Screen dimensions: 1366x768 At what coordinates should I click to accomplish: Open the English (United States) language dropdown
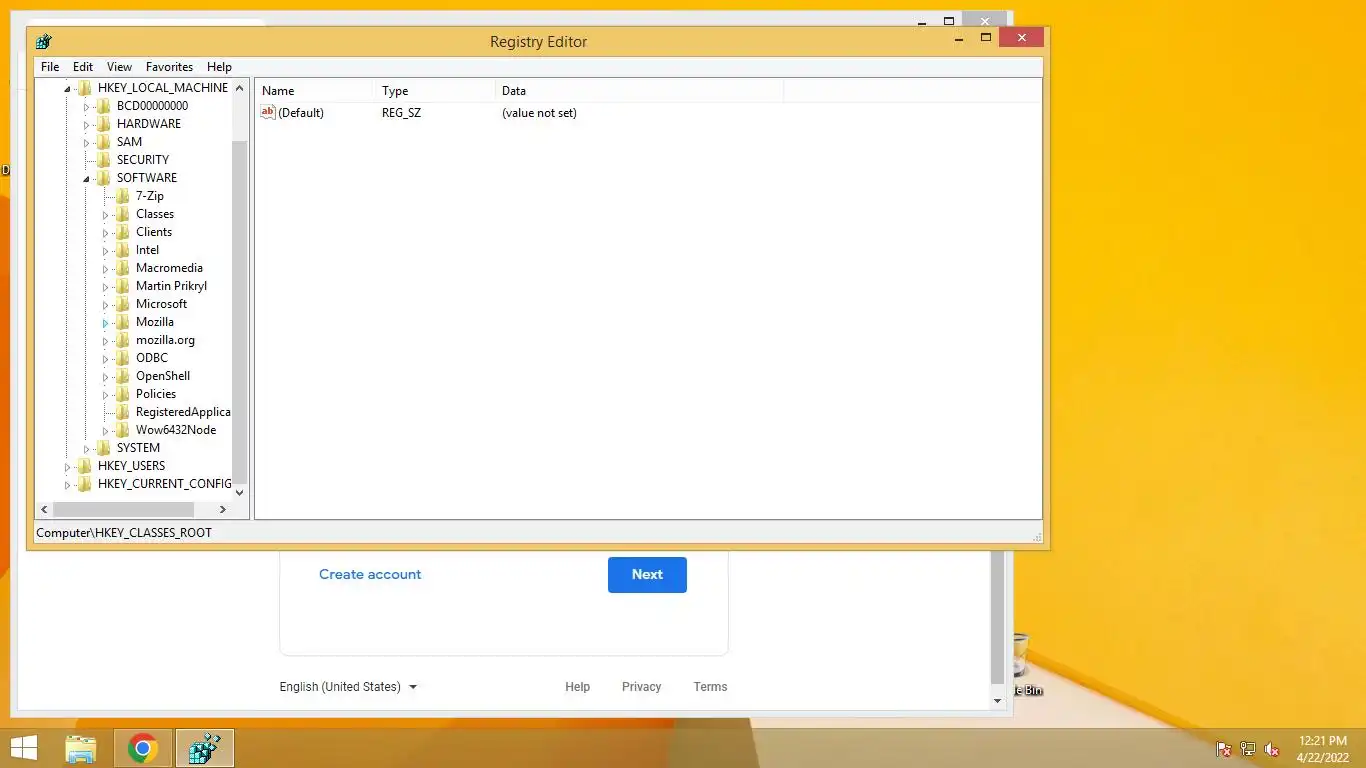click(x=348, y=687)
